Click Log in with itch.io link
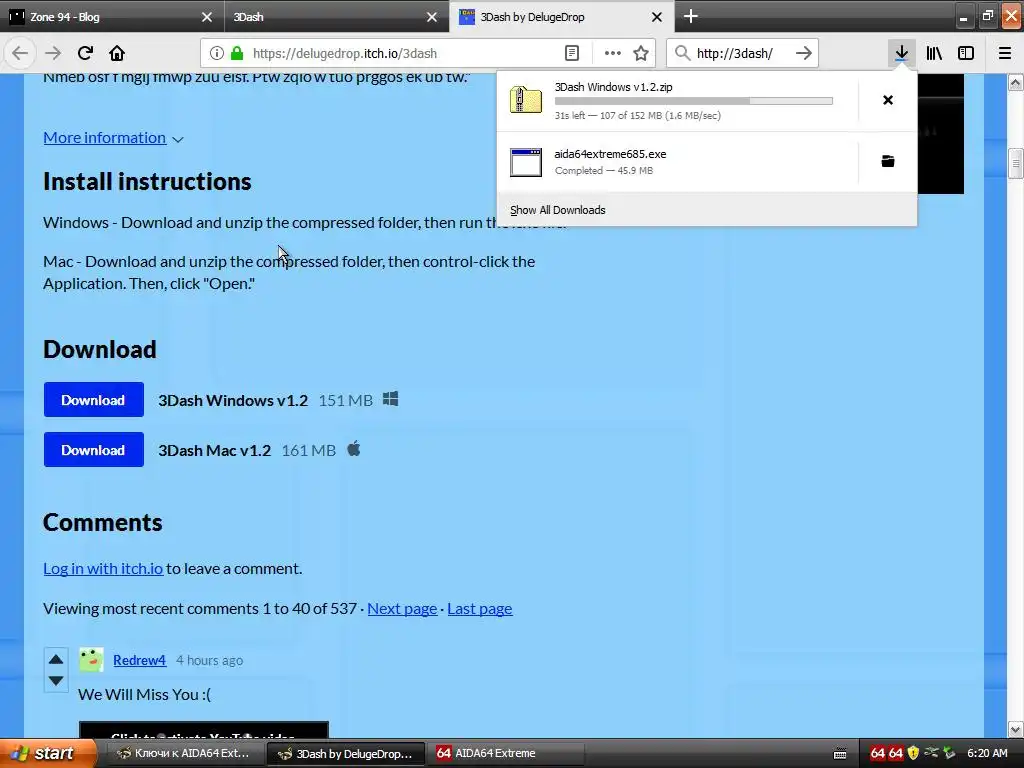Screen dimensions: 1024x768 [x=103, y=568]
